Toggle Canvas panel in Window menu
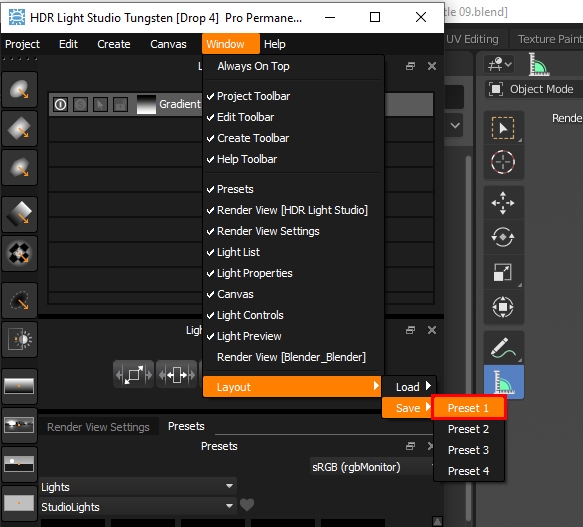583x527 pixels. click(x=292, y=294)
